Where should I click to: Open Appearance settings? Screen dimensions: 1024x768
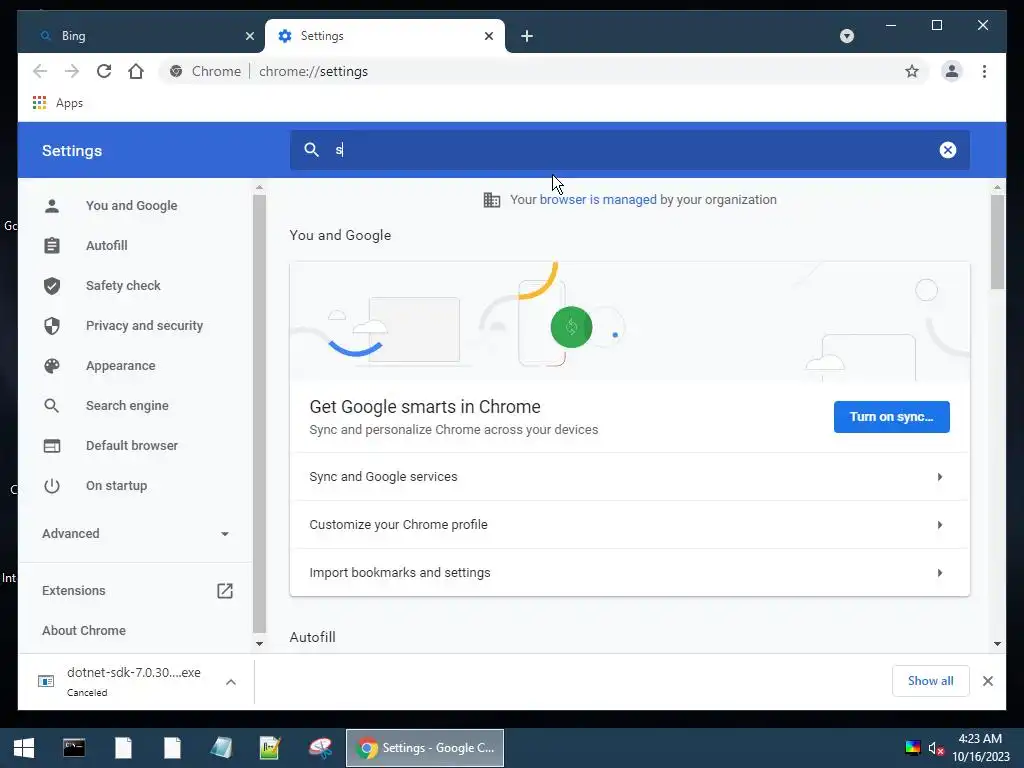(x=120, y=366)
